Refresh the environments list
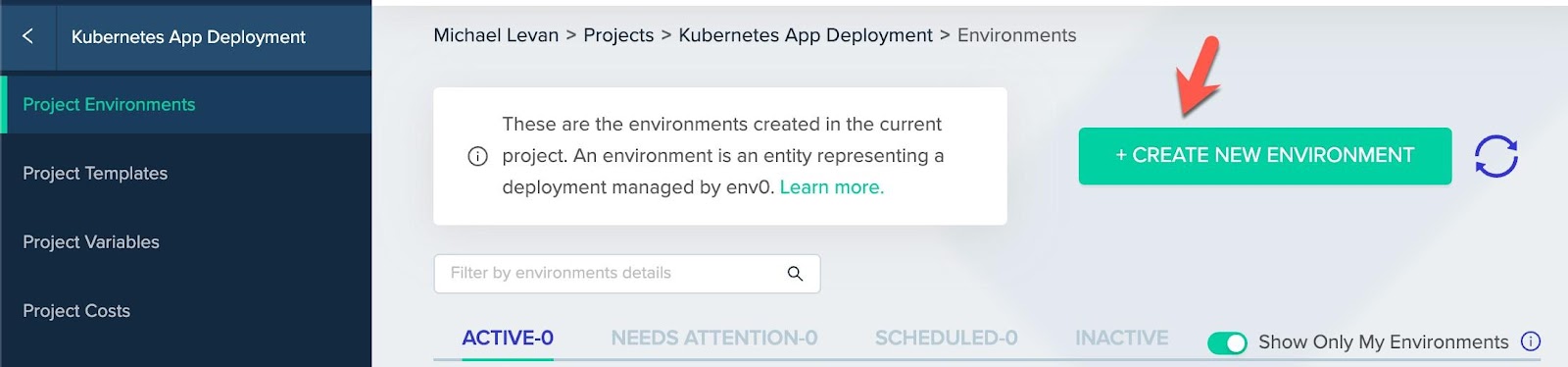 [1495, 157]
